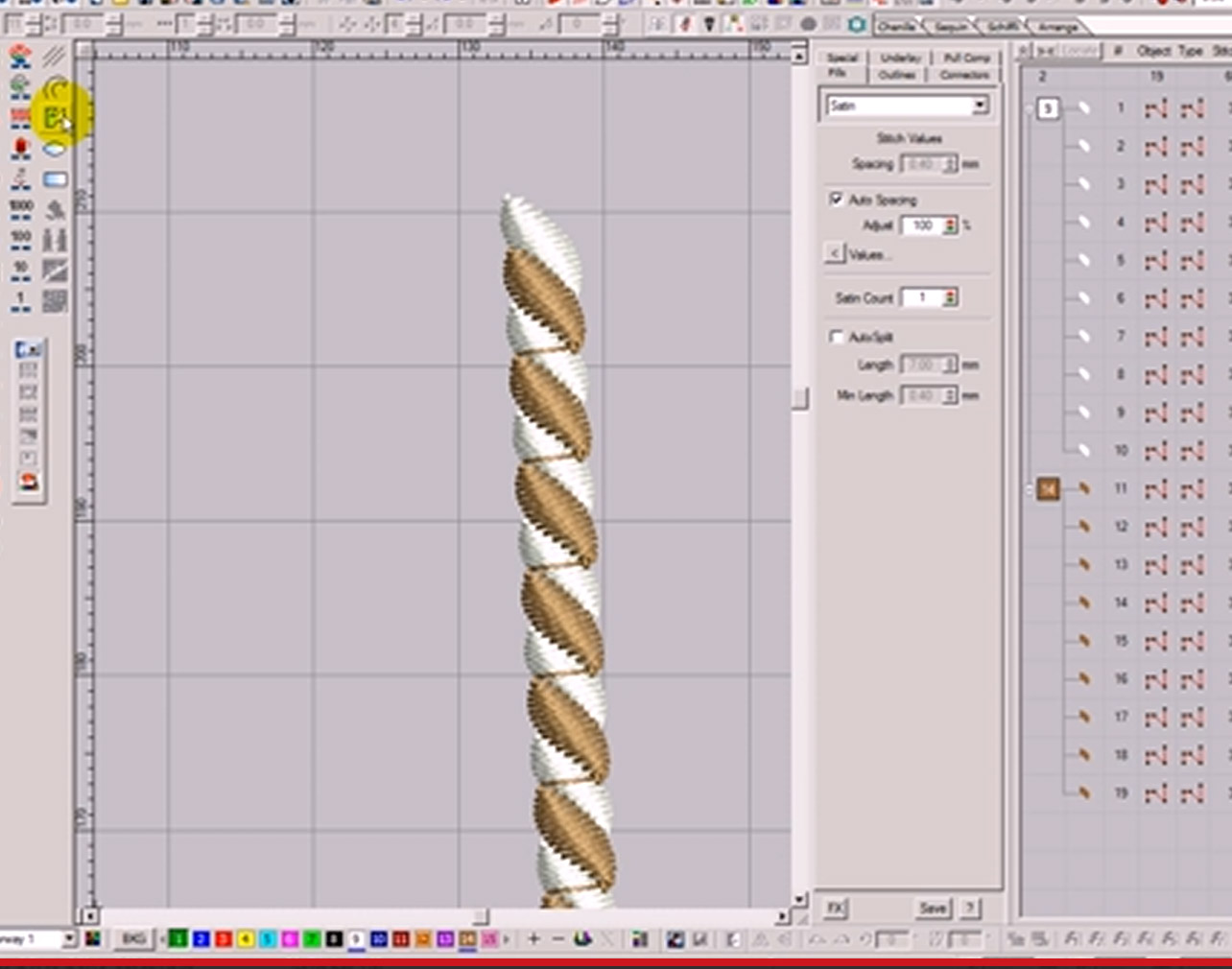Viewport: 1232px width, 969px height.
Task: Select the 100 stitch travel icon
Action: tap(20, 239)
